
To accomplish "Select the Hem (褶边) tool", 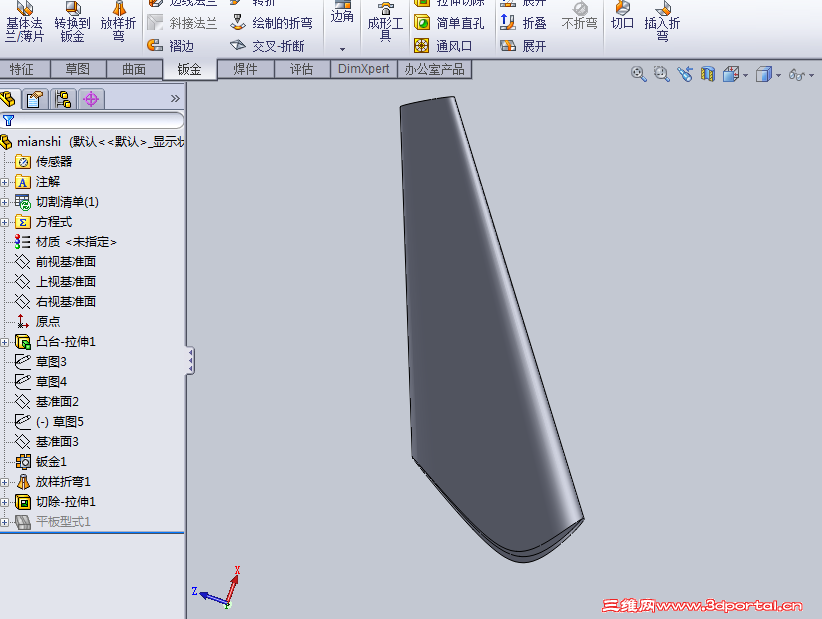I will pyautogui.click(x=171, y=46).
